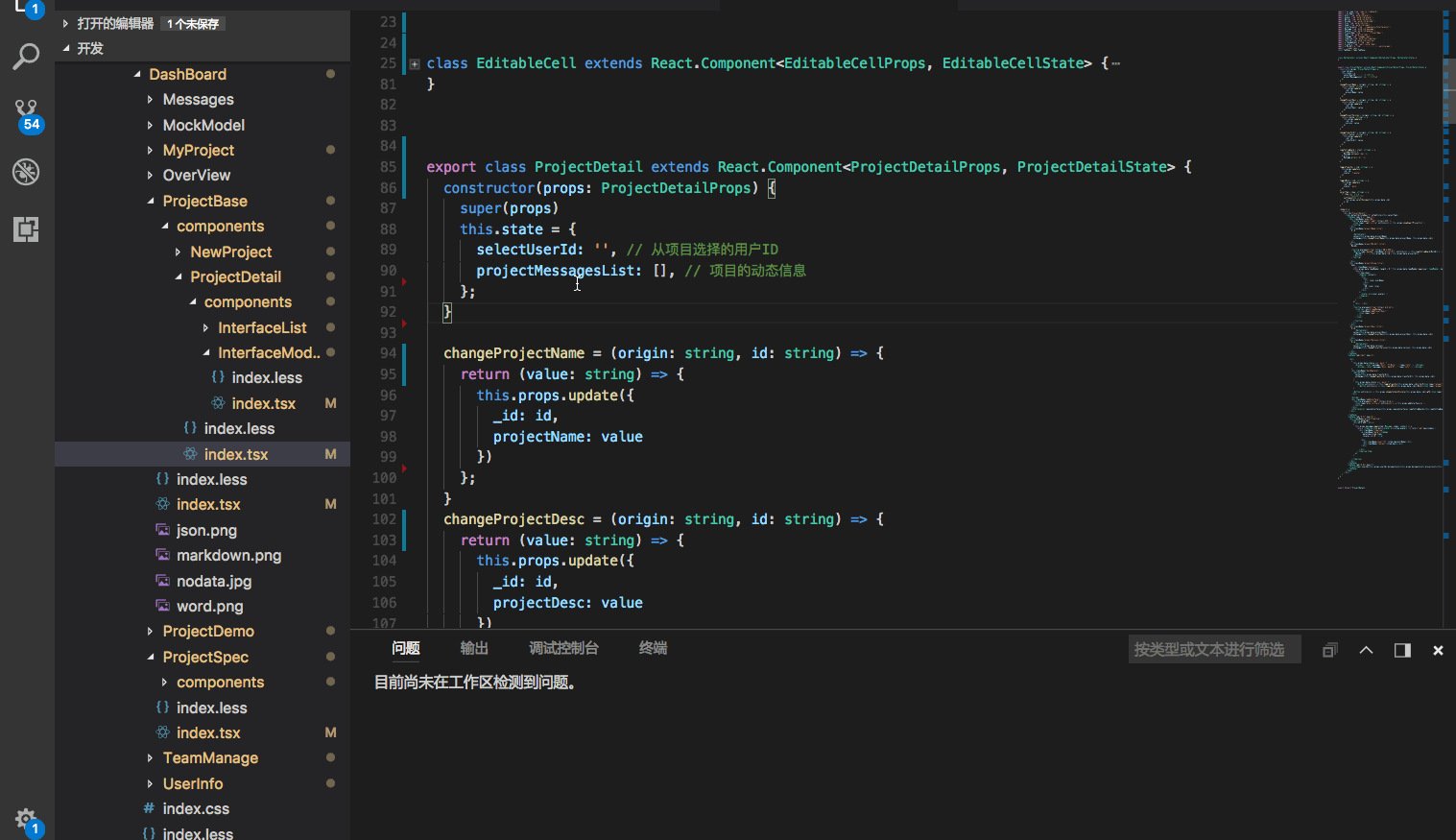Click the image icon beside nodata.jpg
The image size is (1456, 840).
(x=163, y=581)
